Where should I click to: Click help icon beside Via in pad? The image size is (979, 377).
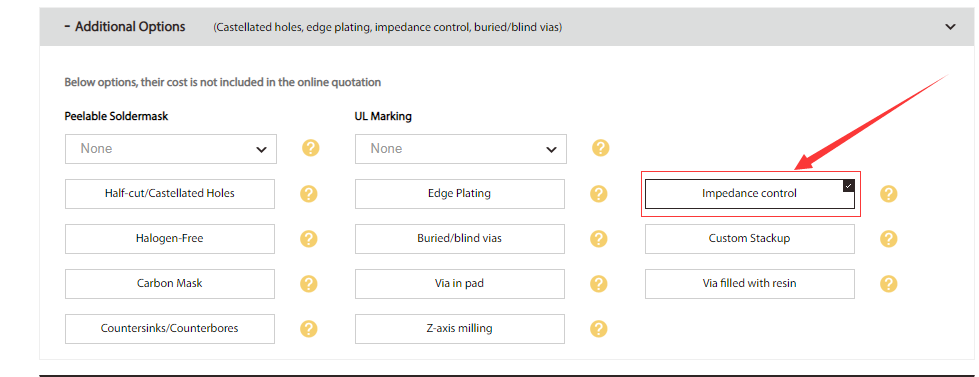[598, 283]
